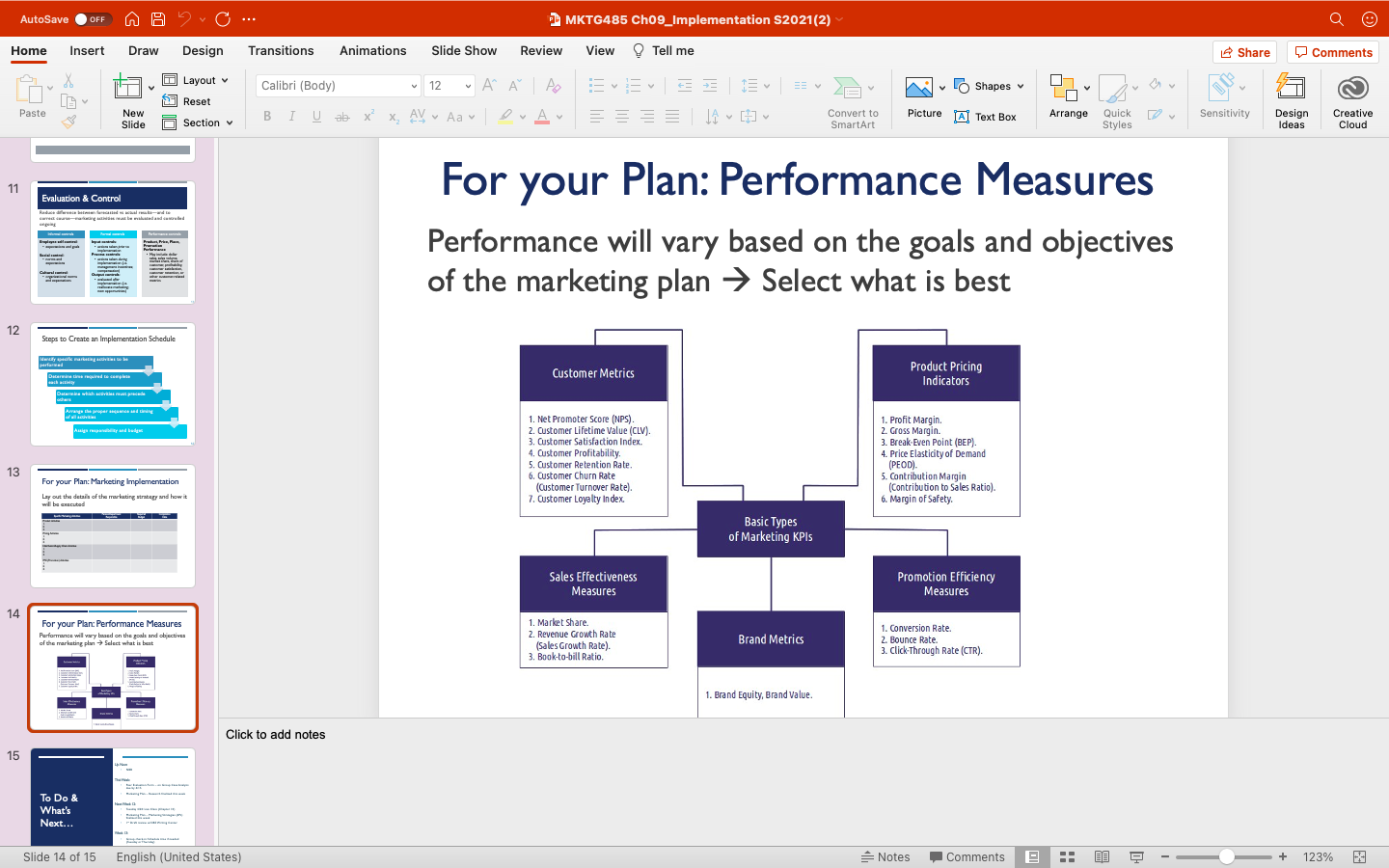Open the Animations tab
Screen dimensions: 1389x868
(x=373, y=50)
